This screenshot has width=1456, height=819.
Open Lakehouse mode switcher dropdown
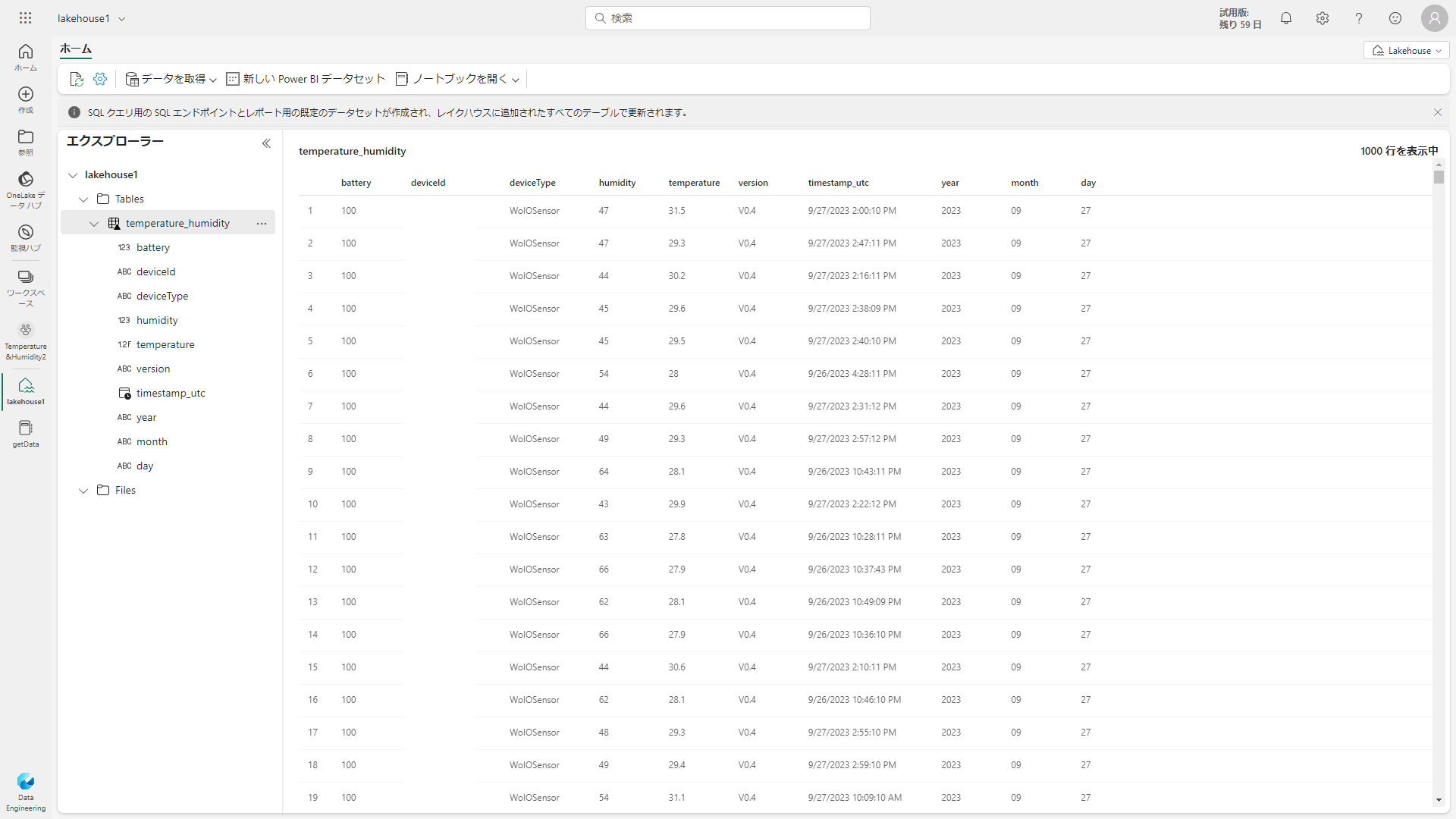pos(1407,51)
